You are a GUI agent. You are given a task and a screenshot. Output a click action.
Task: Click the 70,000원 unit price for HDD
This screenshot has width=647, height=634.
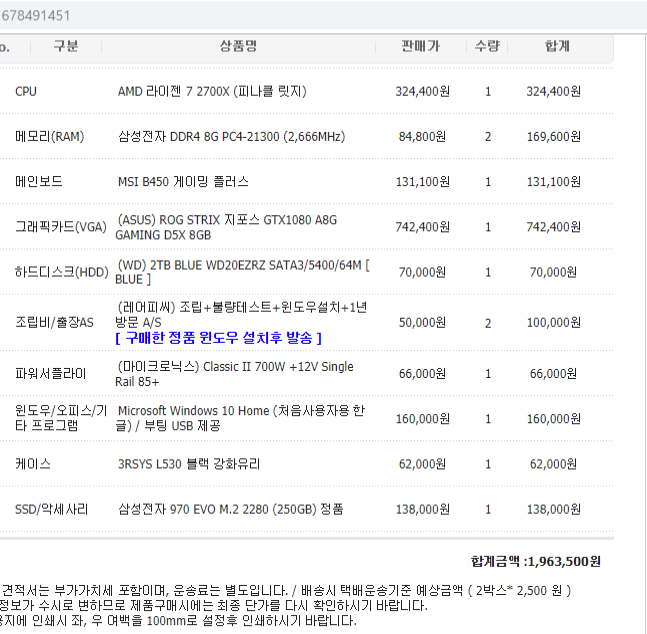click(423, 272)
